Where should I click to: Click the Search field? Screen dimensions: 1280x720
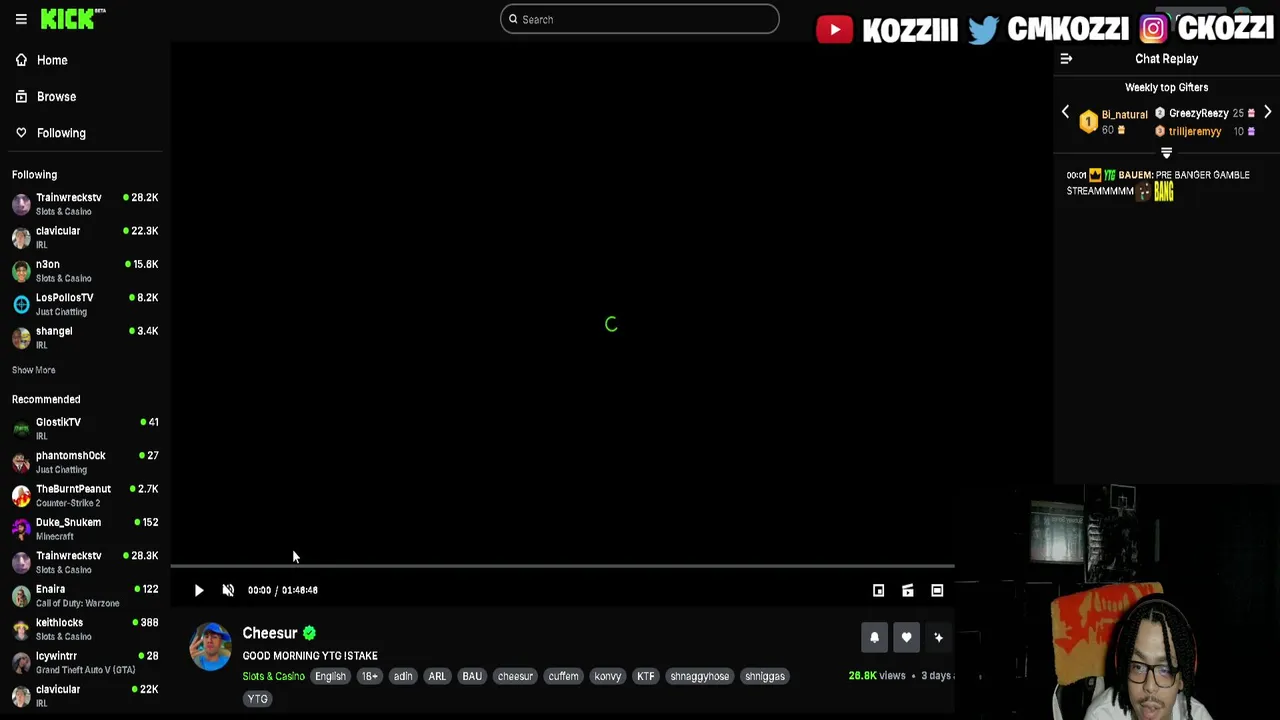(639, 19)
